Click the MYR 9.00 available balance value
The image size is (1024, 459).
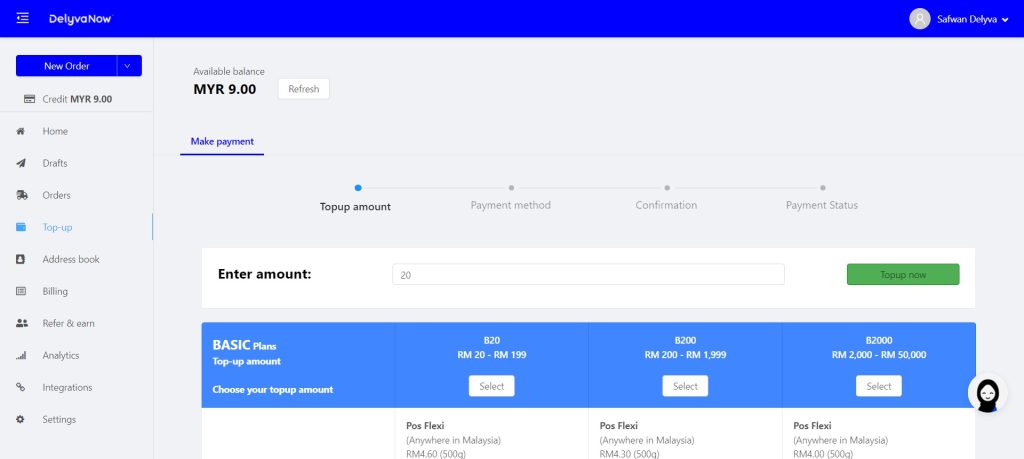click(x=225, y=89)
